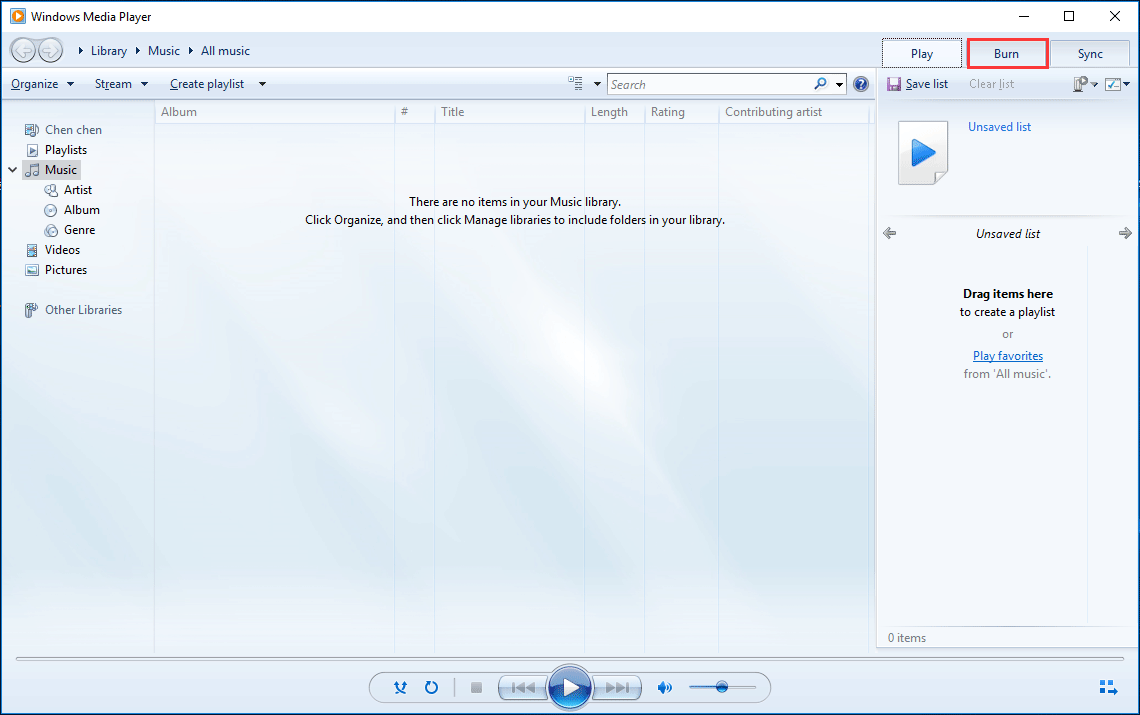Click the Play favorites link
Image resolution: width=1140 pixels, height=715 pixels.
click(1007, 355)
